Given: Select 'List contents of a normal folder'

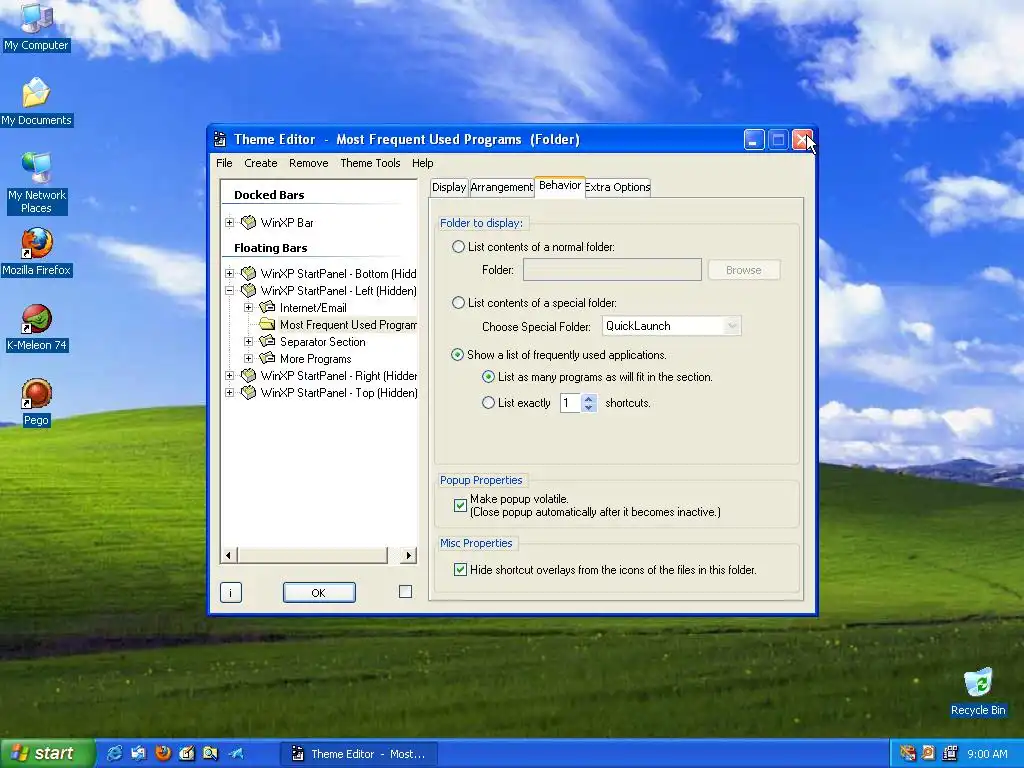Looking at the screenshot, I should pyautogui.click(x=458, y=247).
